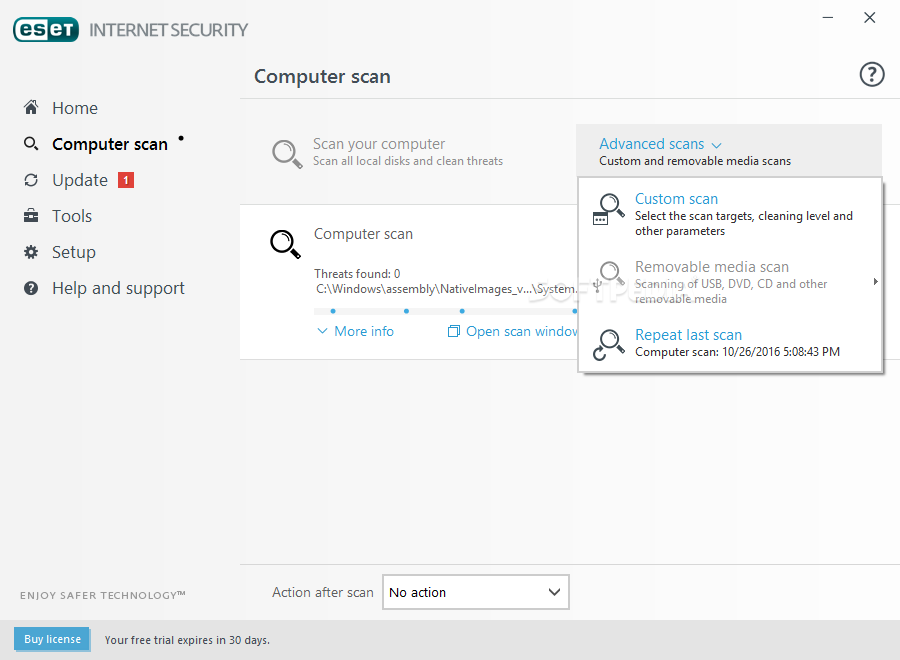
Task: Click the scanned file path text
Action: [x=447, y=289]
